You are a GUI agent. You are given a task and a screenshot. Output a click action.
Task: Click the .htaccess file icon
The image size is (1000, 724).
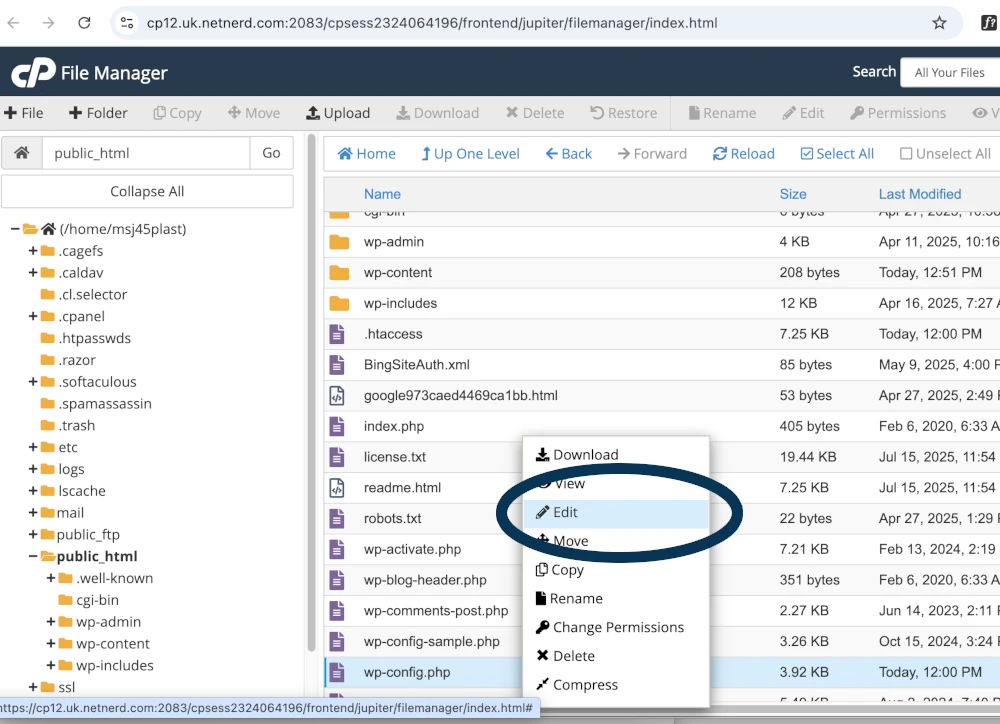337,334
